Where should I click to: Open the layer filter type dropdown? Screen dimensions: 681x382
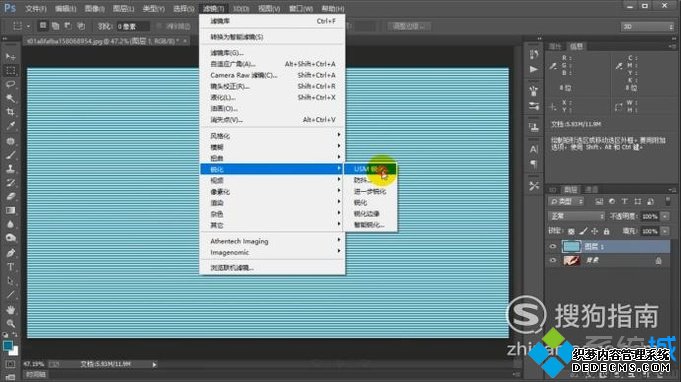[566, 201]
